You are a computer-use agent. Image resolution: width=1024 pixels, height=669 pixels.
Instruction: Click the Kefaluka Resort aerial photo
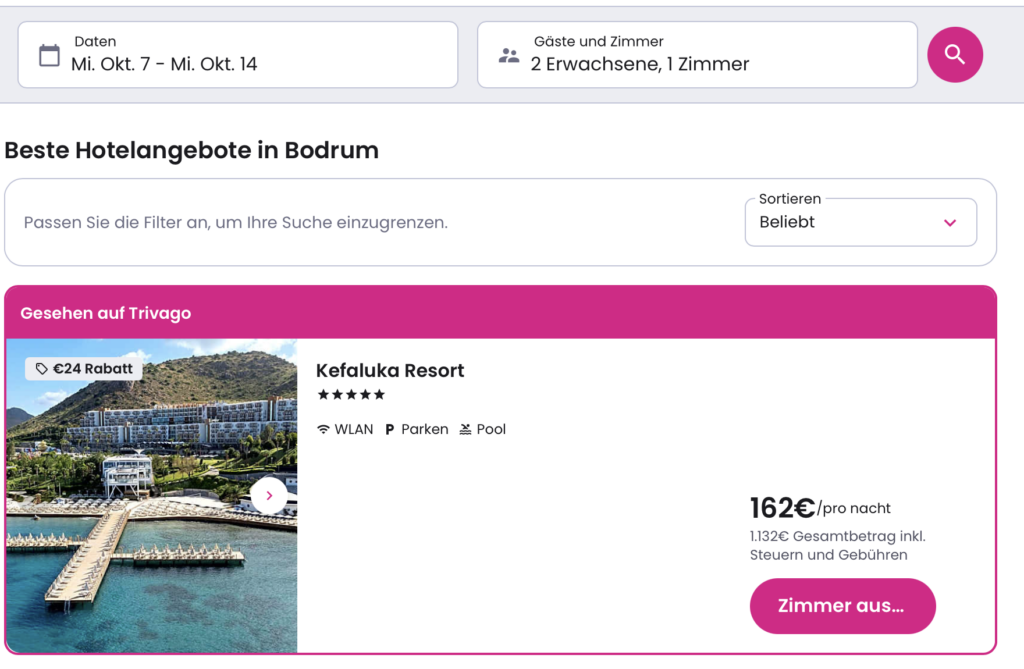[152, 496]
